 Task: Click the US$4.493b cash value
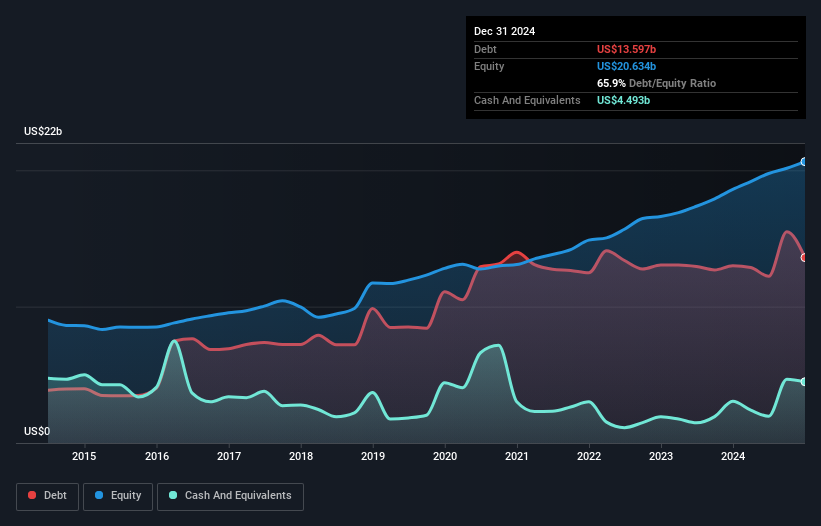coord(623,100)
